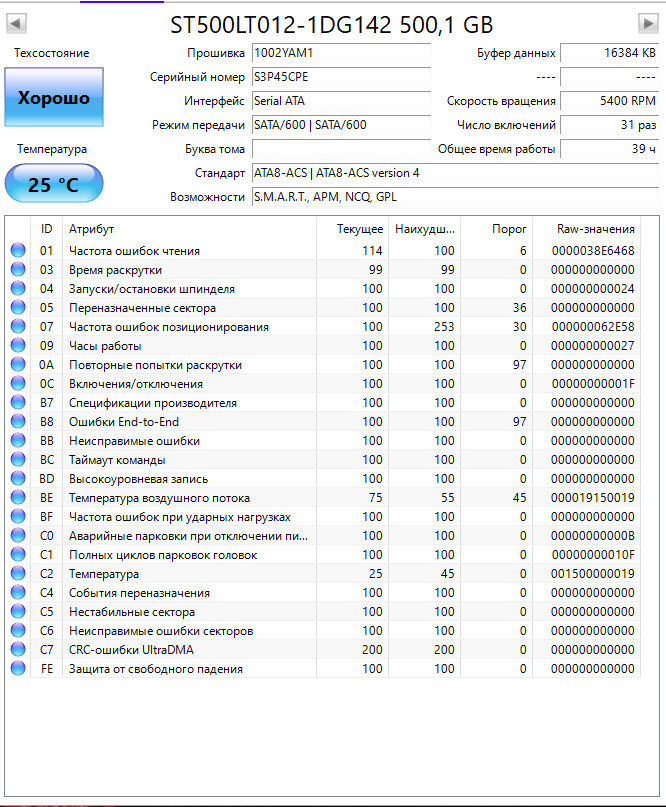This screenshot has height=807, width=666.
Task: Click status orb for Температура воздушного потока
Action: [18, 498]
